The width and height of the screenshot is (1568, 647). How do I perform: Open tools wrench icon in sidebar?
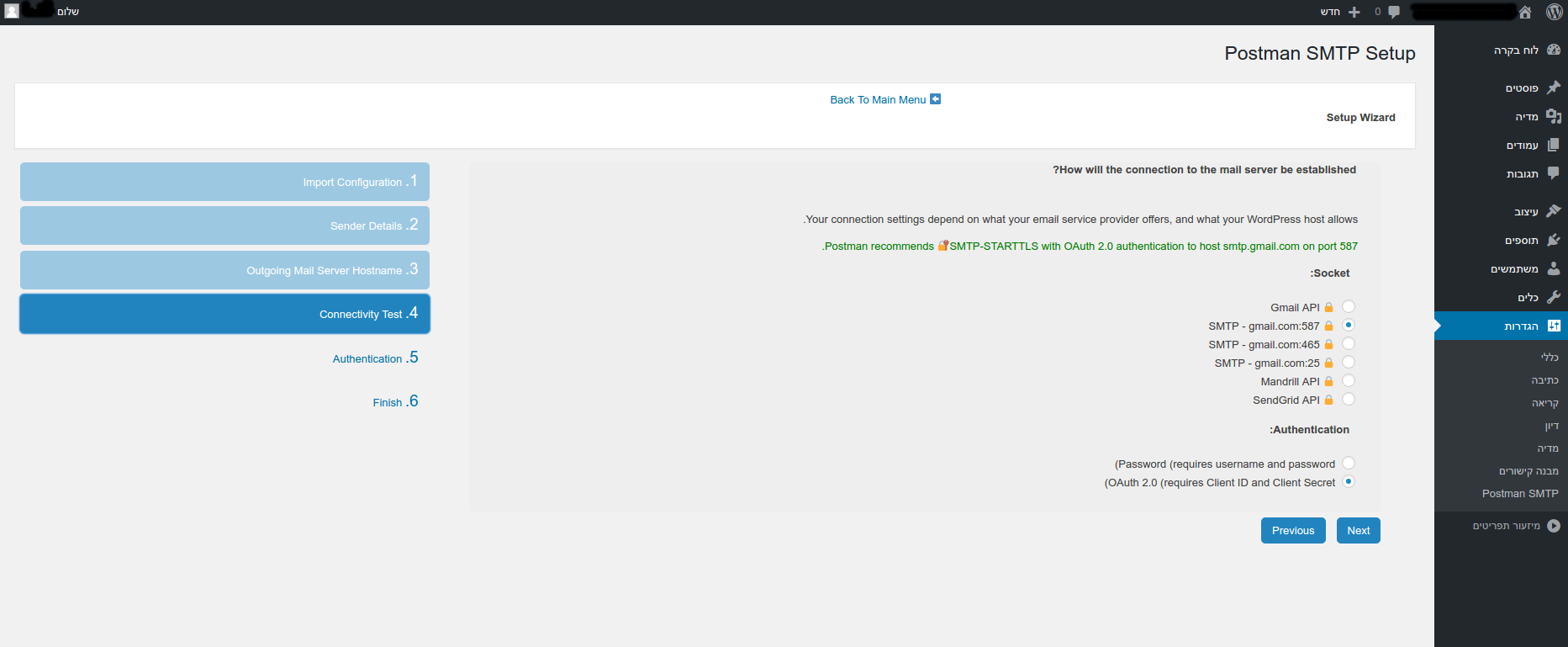[1553, 297]
